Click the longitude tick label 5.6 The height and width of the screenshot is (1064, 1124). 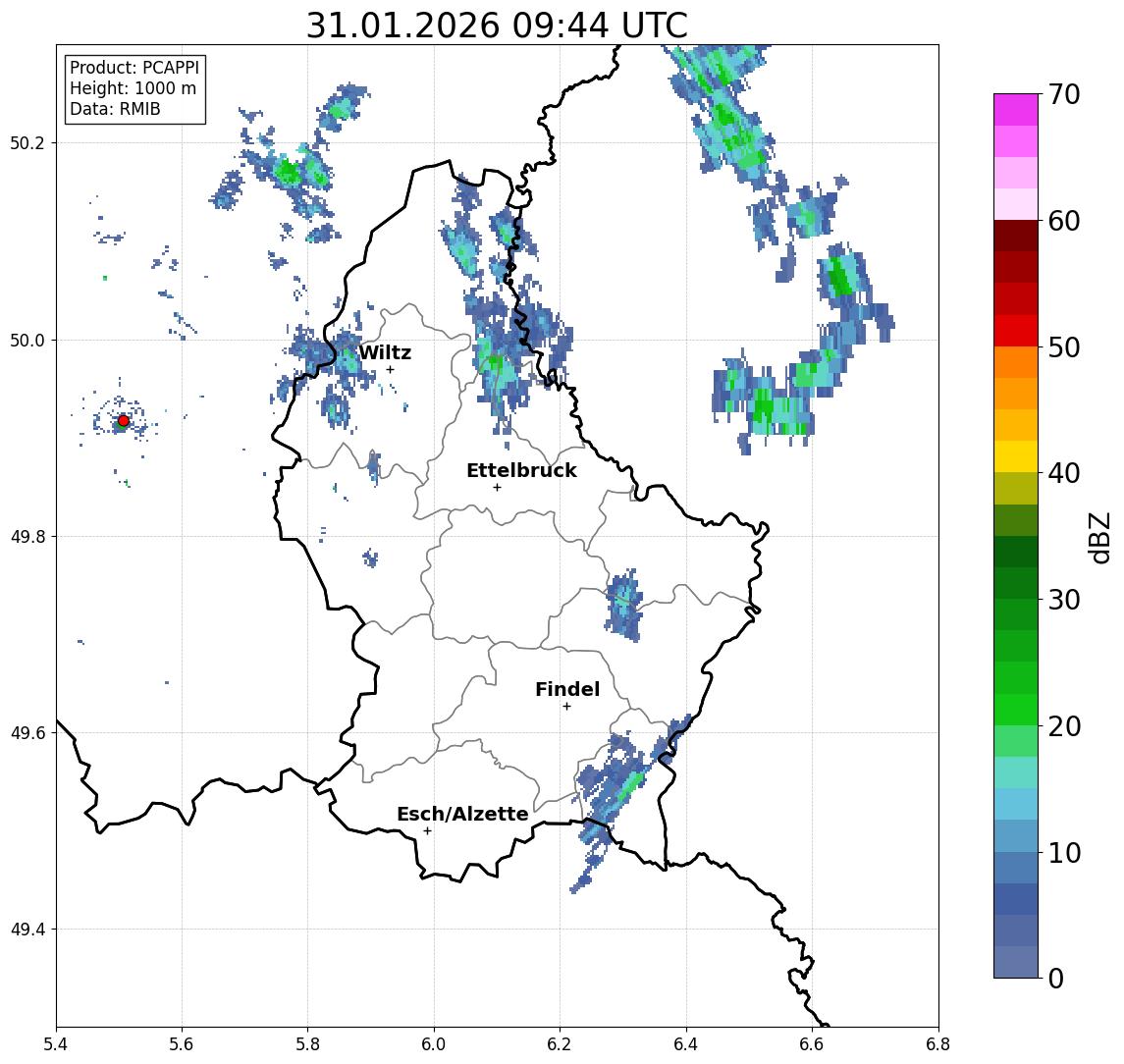pyautogui.click(x=182, y=1044)
